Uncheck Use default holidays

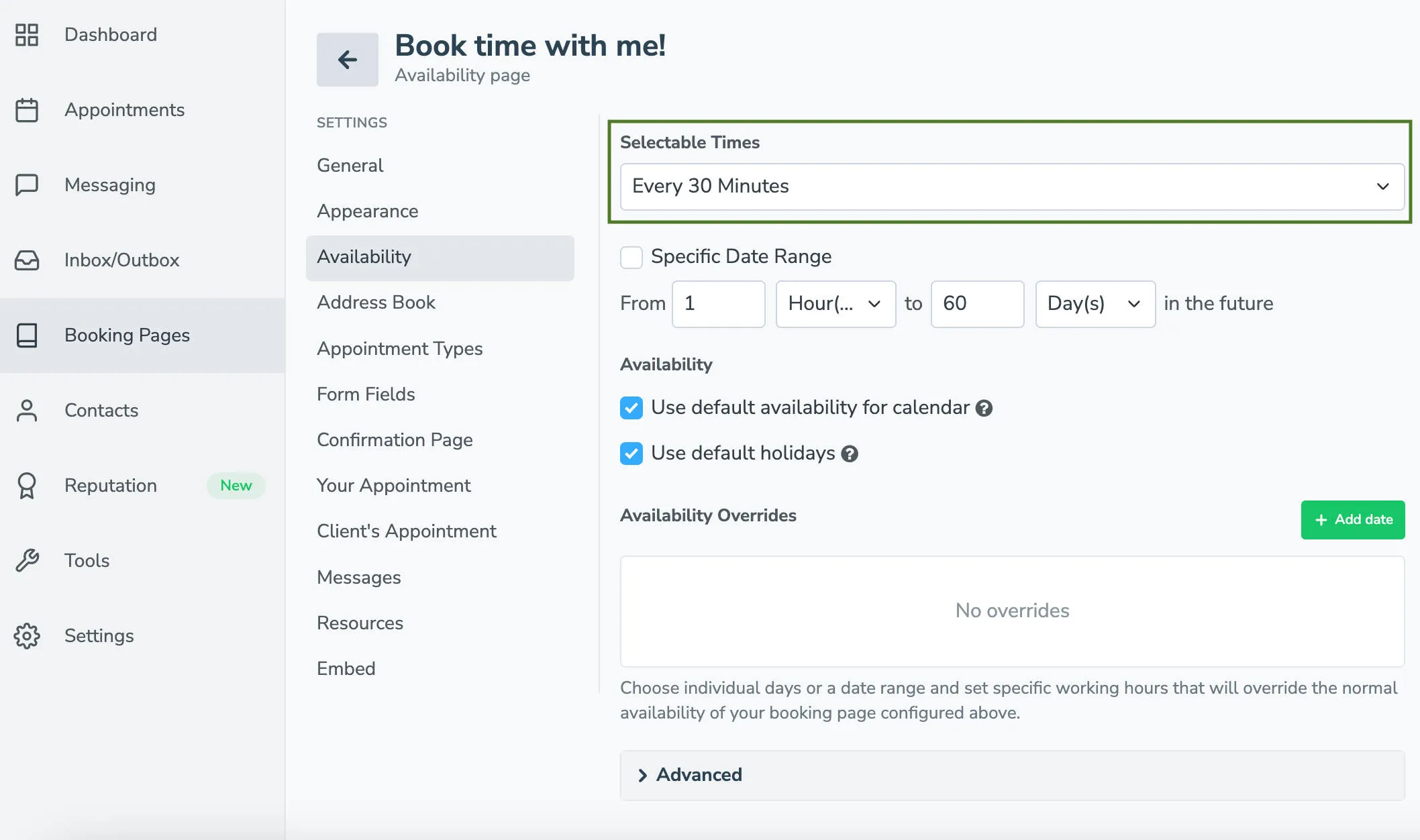point(631,454)
